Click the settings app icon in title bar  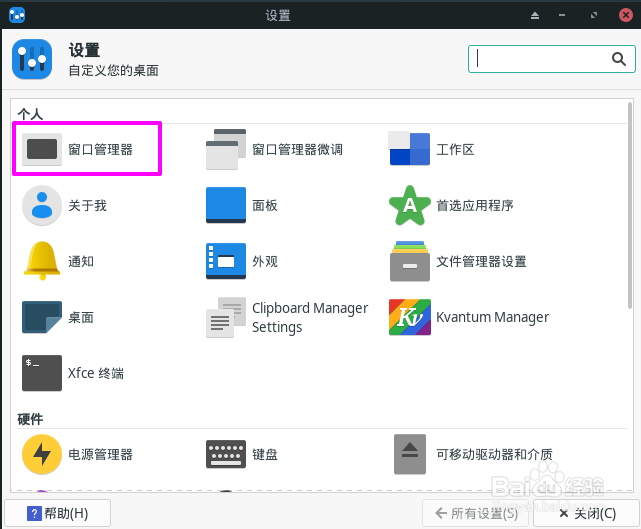click(17, 15)
